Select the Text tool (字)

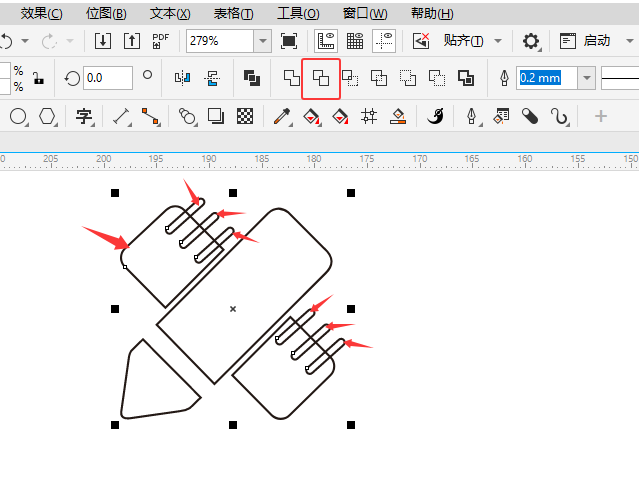click(x=84, y=117)
